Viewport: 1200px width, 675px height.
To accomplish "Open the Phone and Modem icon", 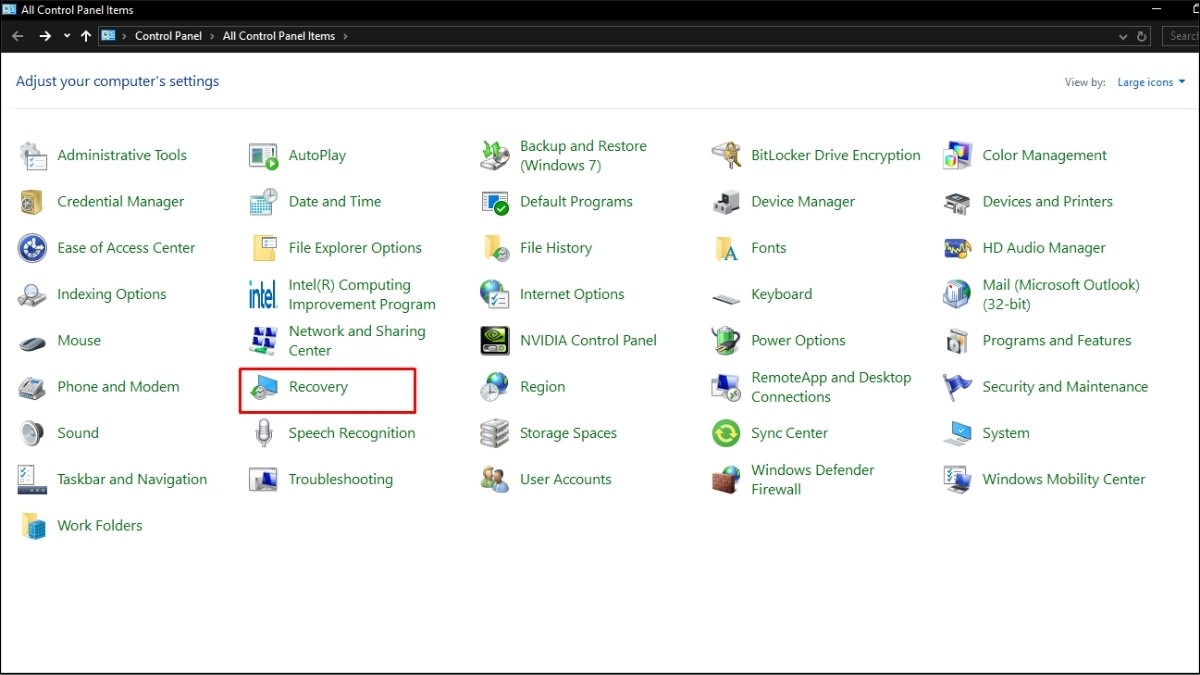I will coord(33,387).
